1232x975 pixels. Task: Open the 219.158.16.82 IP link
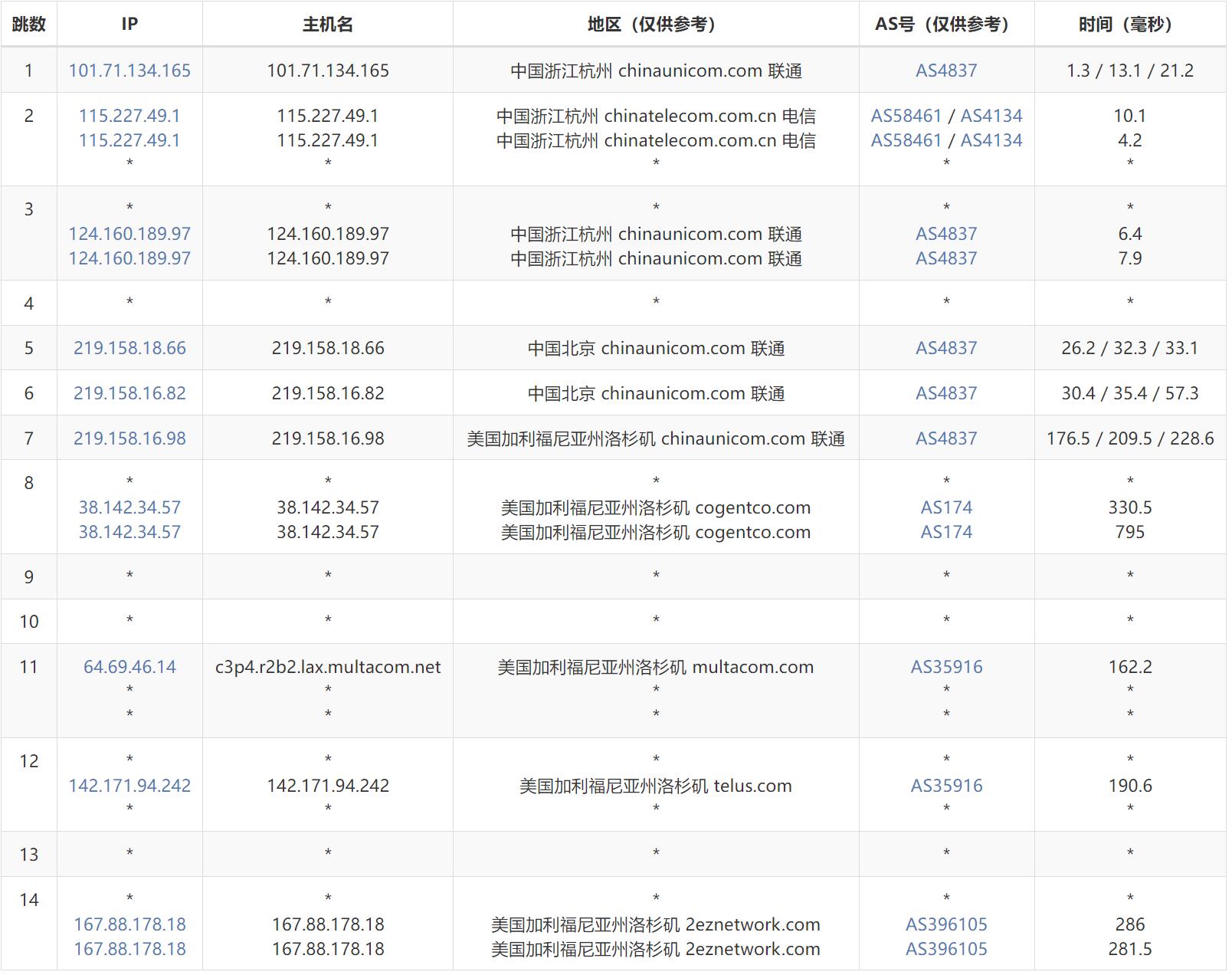click(x=129, y=393)
